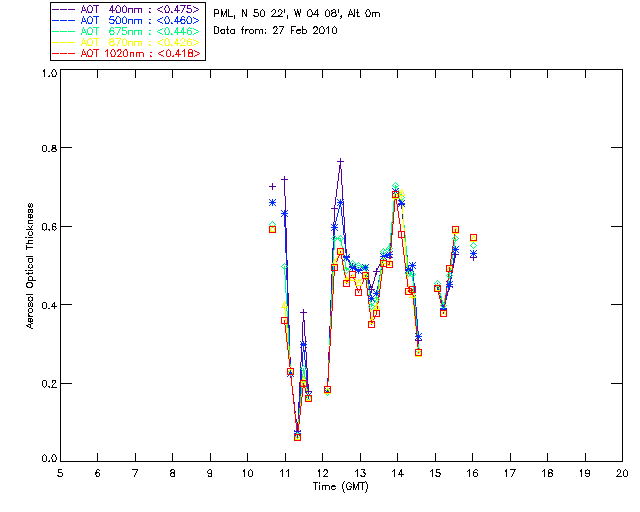Image resolution: width=640 pixels, height=512 pixels.
Task: Click the 0.8 y-axis label
Action: (x=49, y=148)
